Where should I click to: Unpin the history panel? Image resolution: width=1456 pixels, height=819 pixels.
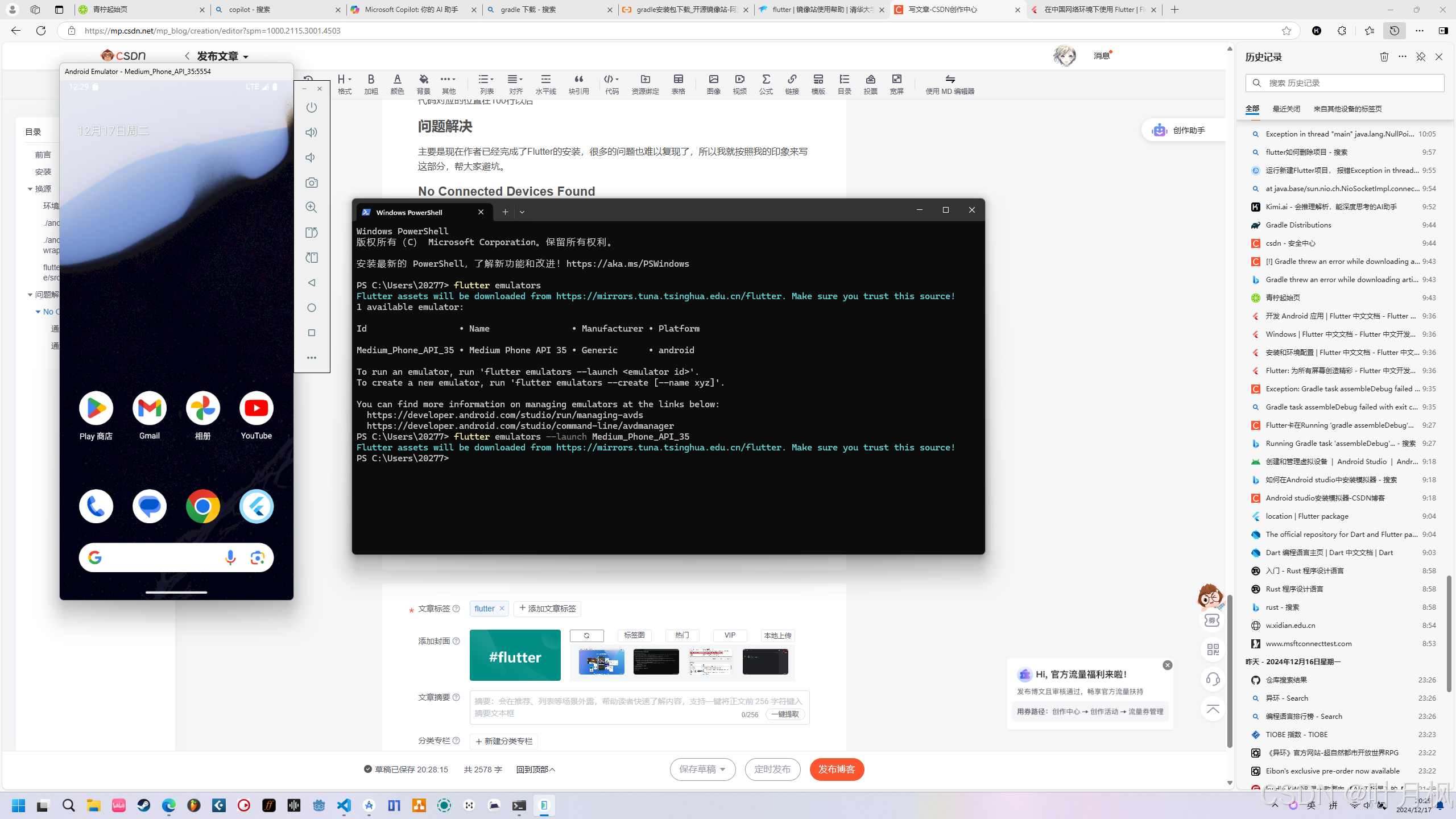[x=1420, y=57]
